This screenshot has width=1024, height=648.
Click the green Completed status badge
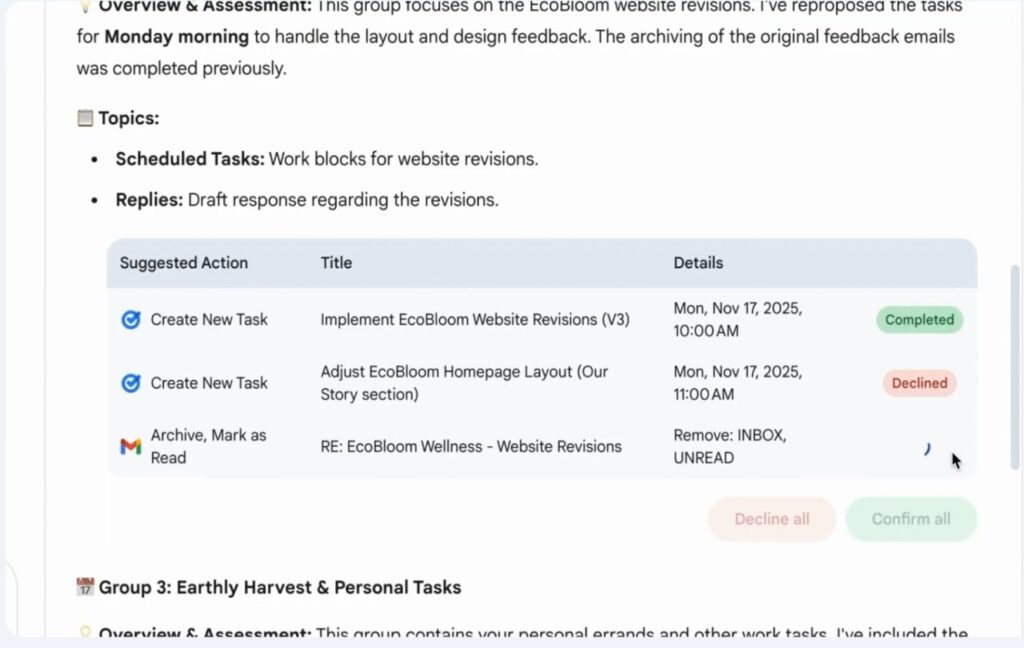919,320
